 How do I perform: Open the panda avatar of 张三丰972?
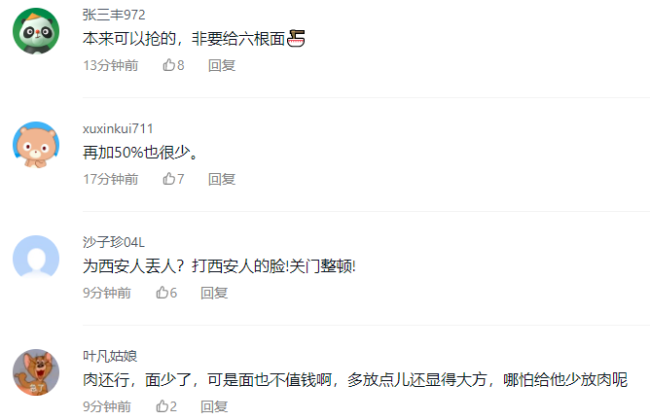36,31
